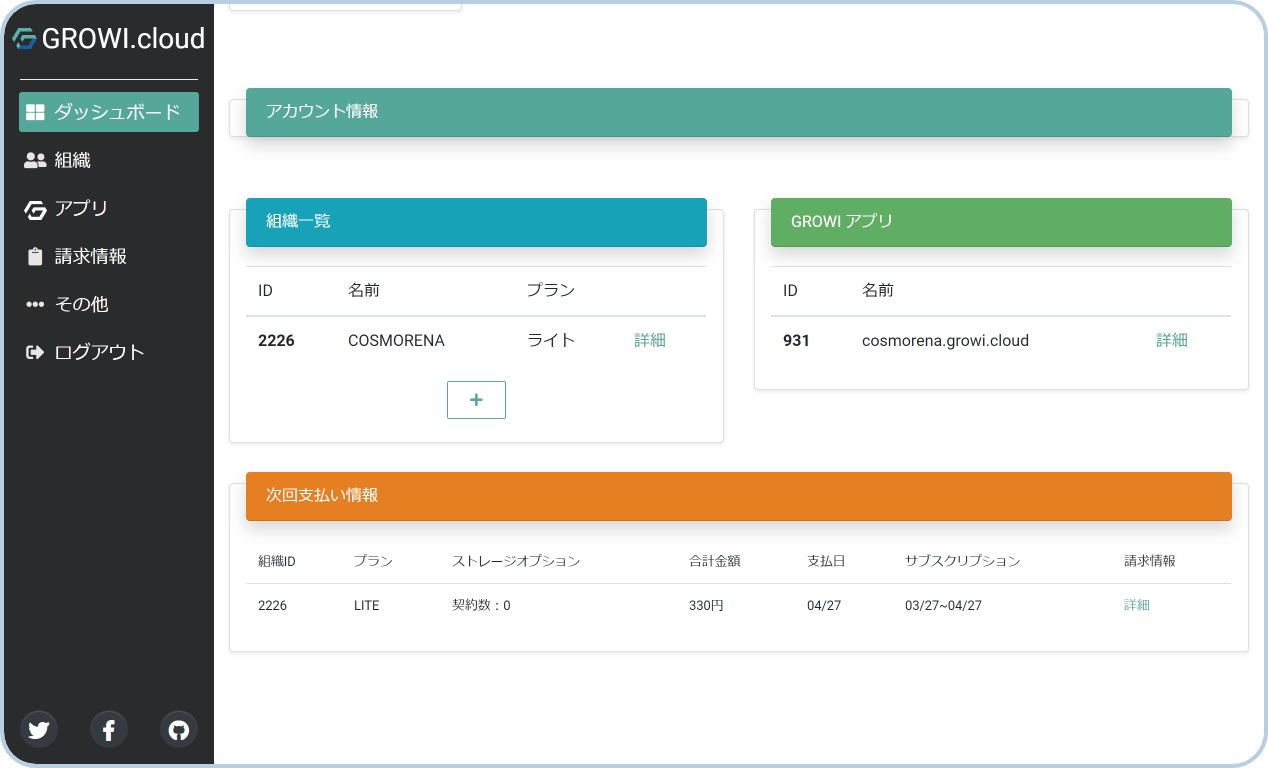This screenshot has height=768, width=1268.
Task: Open 詳細 in the next payment row
Action: [1137, 605]
